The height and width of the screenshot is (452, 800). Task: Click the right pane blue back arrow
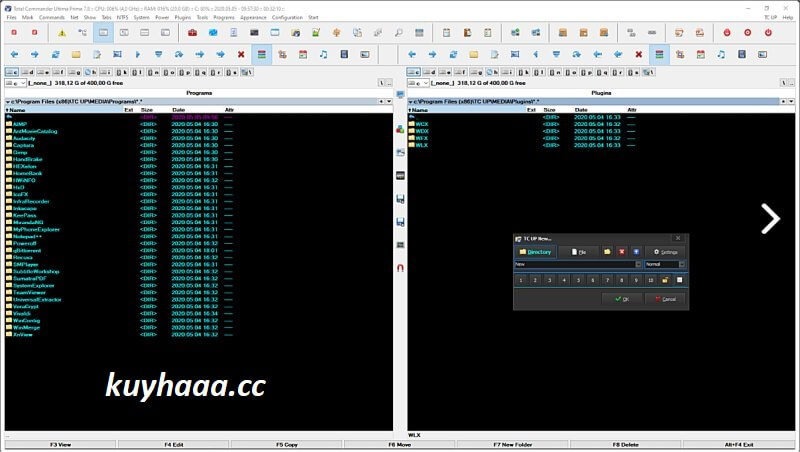coord(412,54)
